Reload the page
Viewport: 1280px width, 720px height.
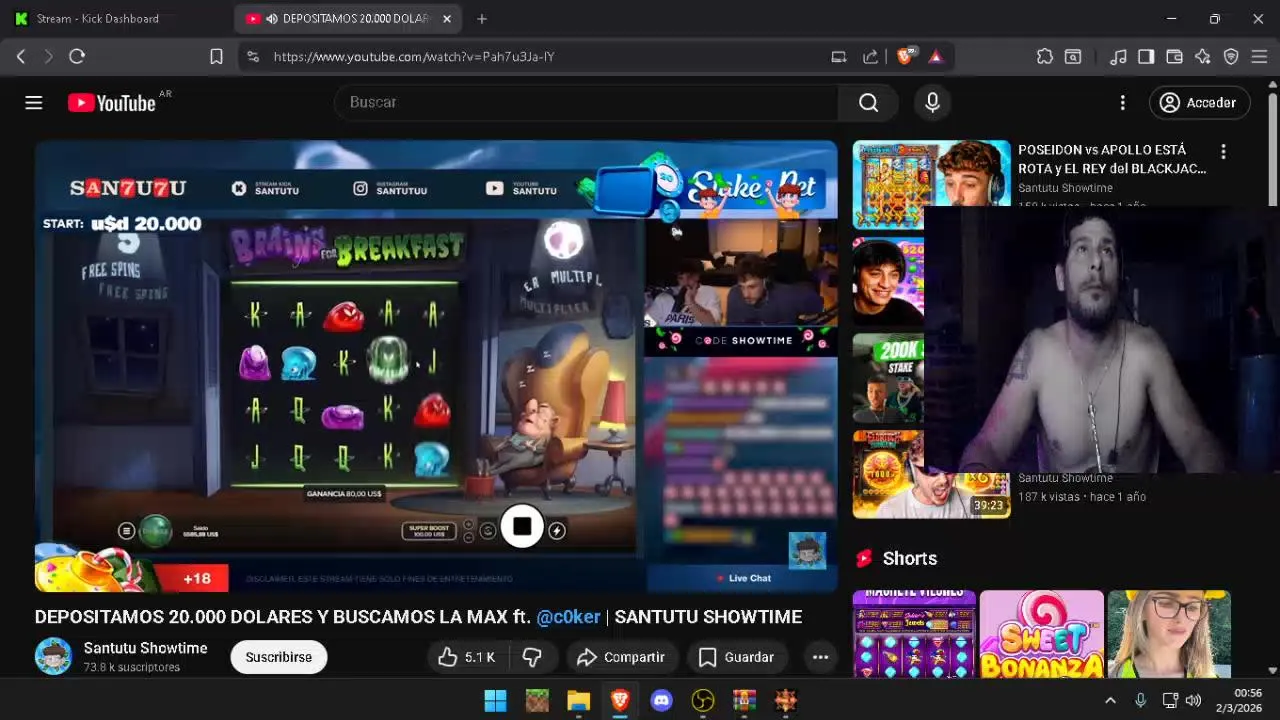pyautogui.click(x=77, y=57)
